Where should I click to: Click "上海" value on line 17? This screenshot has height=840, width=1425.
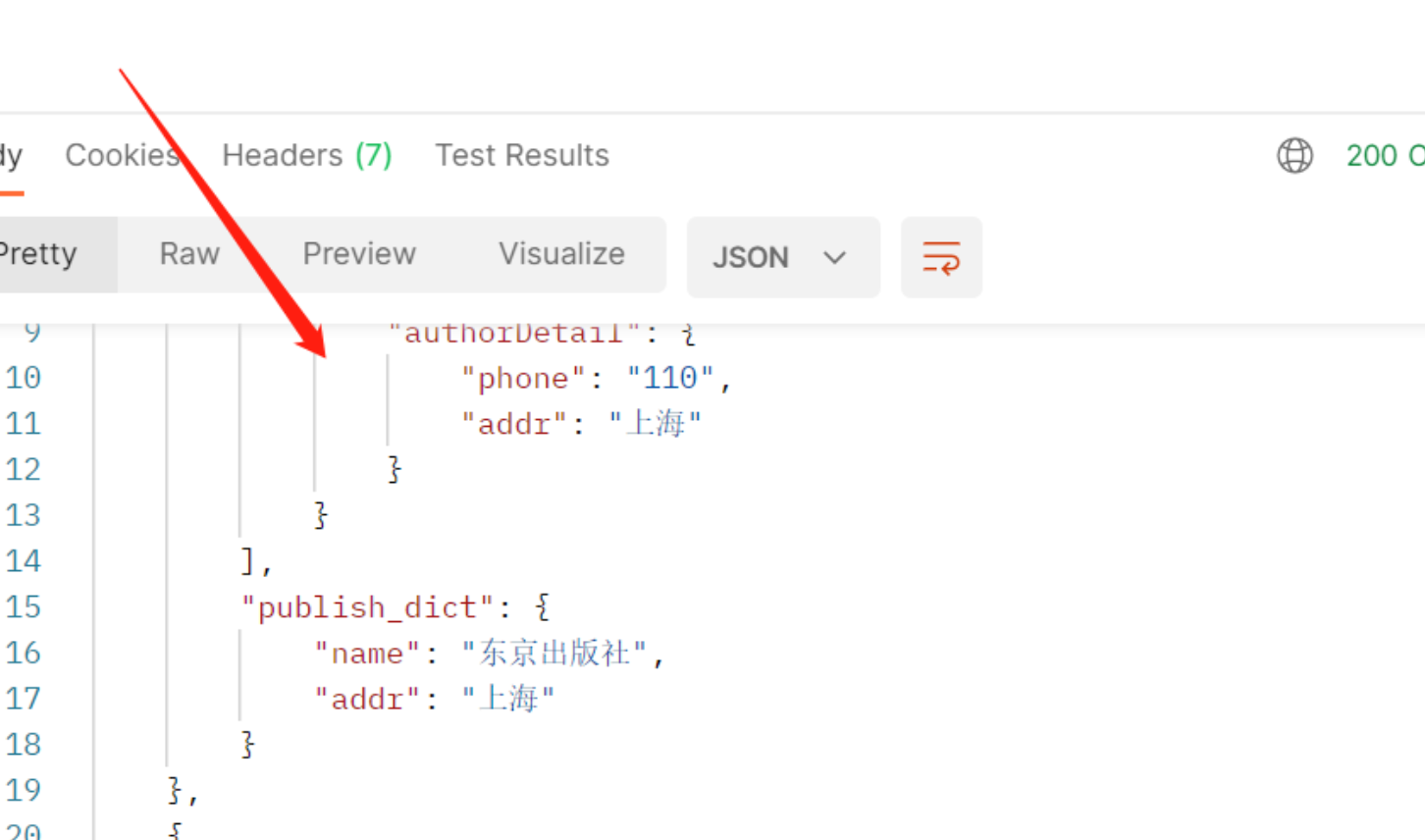point(508,699)
